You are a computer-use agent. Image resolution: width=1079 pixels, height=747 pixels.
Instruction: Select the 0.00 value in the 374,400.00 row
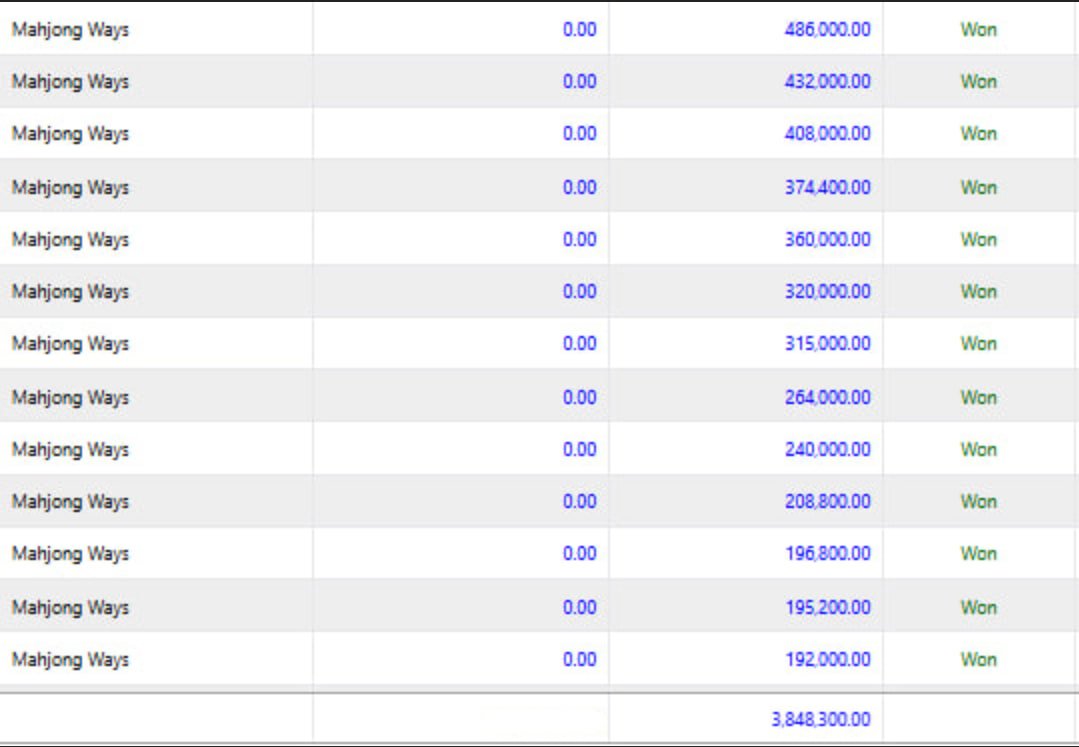[579, 187]
